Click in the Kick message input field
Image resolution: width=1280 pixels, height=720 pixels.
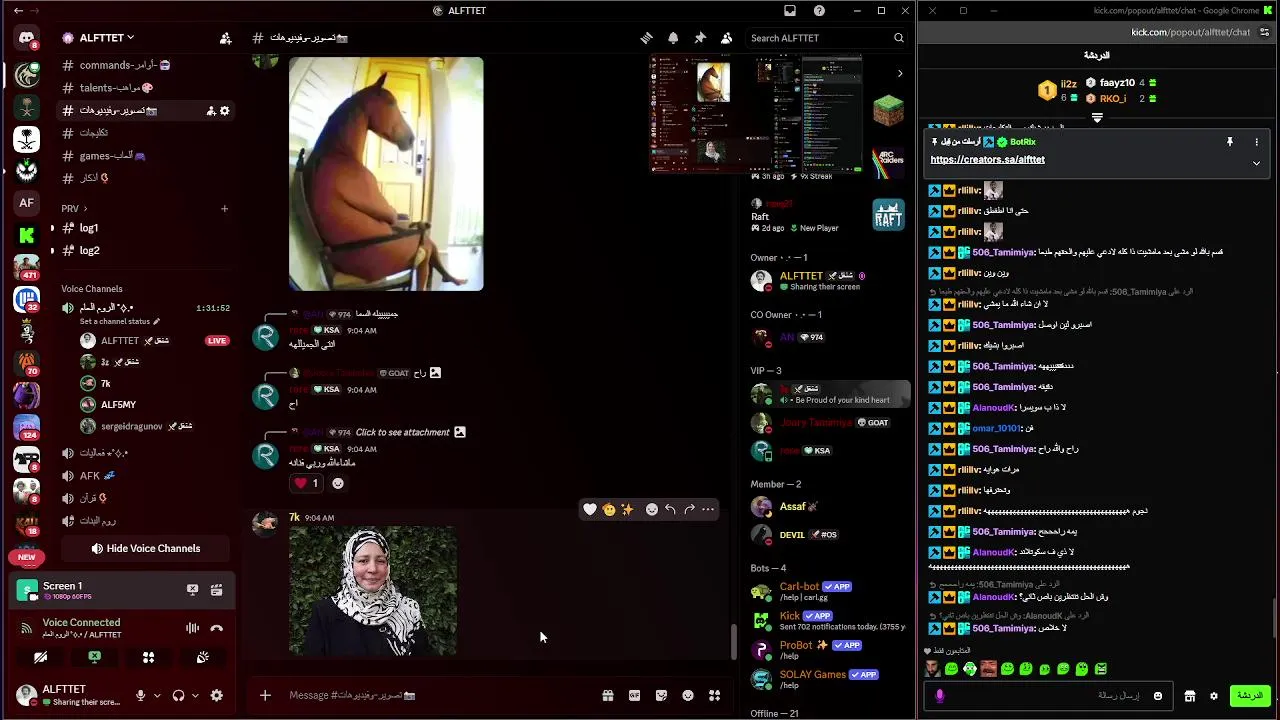[x=1046, y=696]
